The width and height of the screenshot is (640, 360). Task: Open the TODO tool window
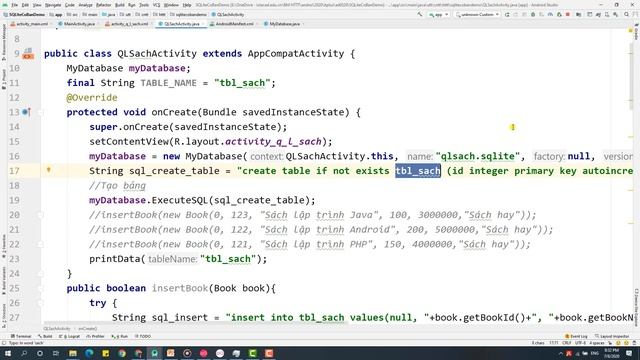point(143,336)
